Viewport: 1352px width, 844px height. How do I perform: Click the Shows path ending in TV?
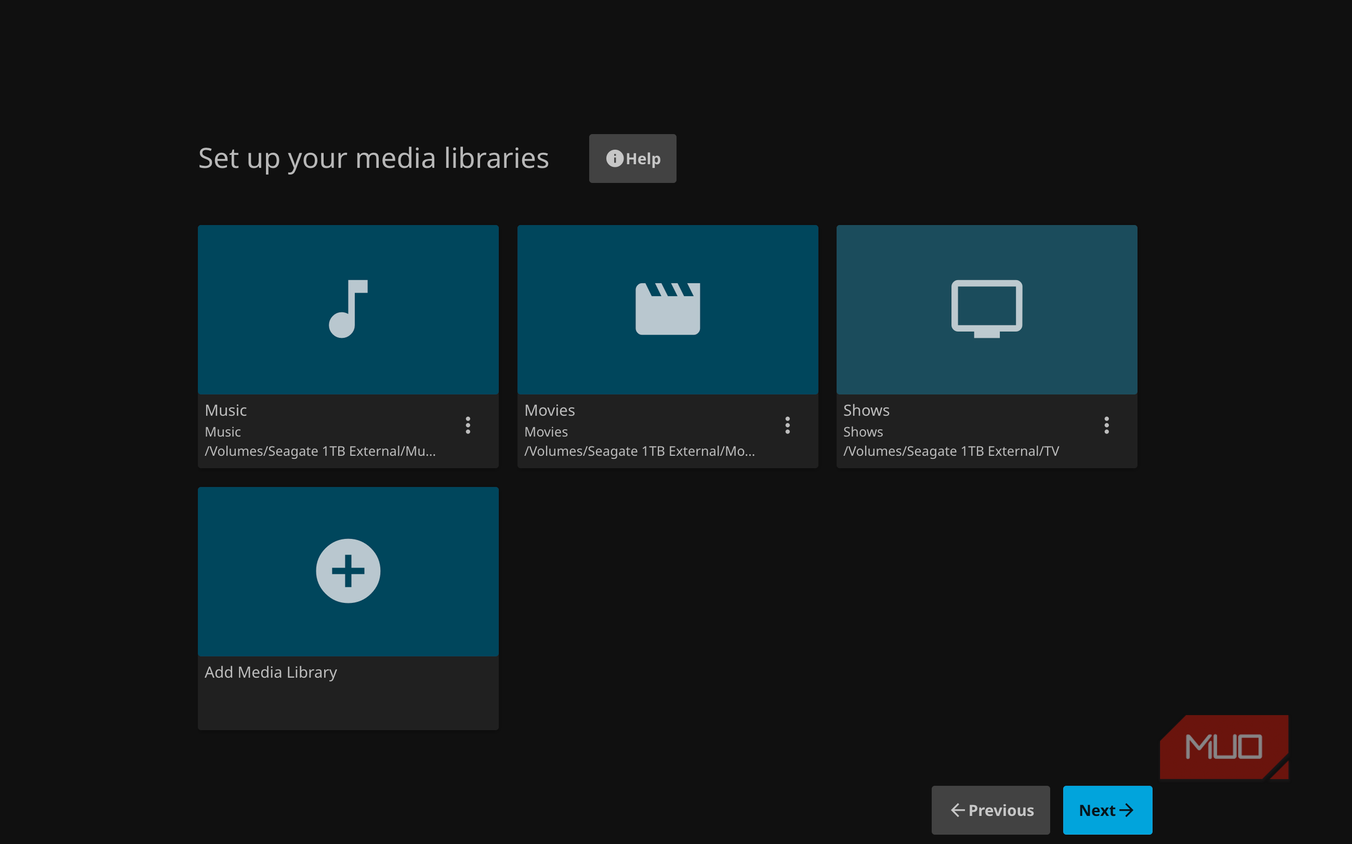(951, 451)
